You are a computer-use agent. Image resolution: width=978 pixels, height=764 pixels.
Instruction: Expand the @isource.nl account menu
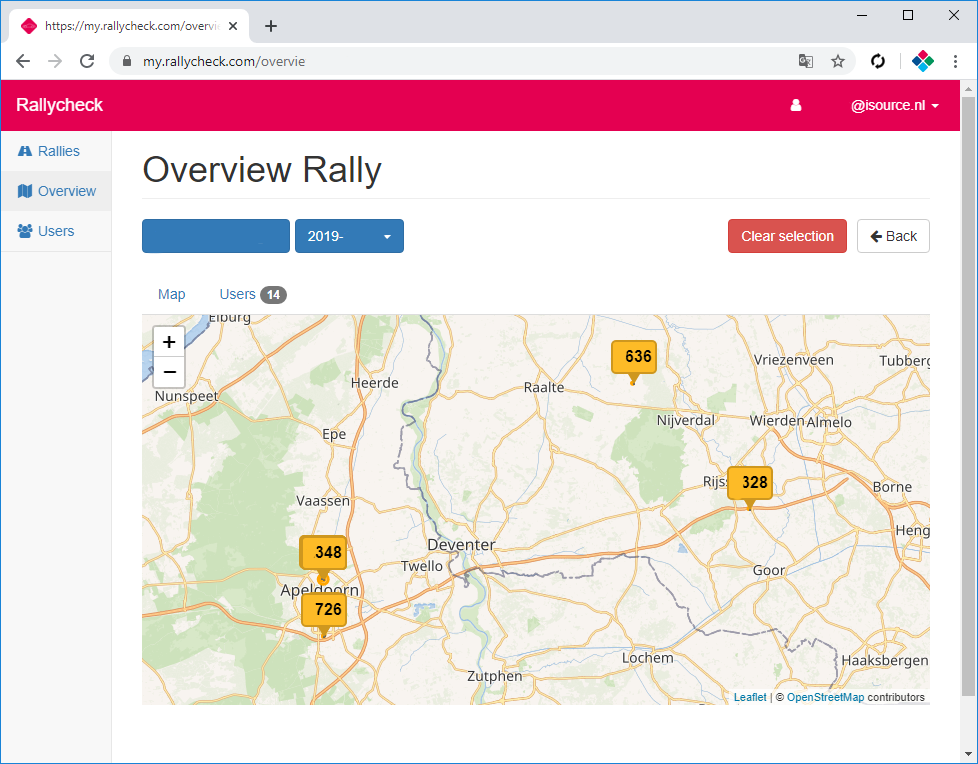894,105
